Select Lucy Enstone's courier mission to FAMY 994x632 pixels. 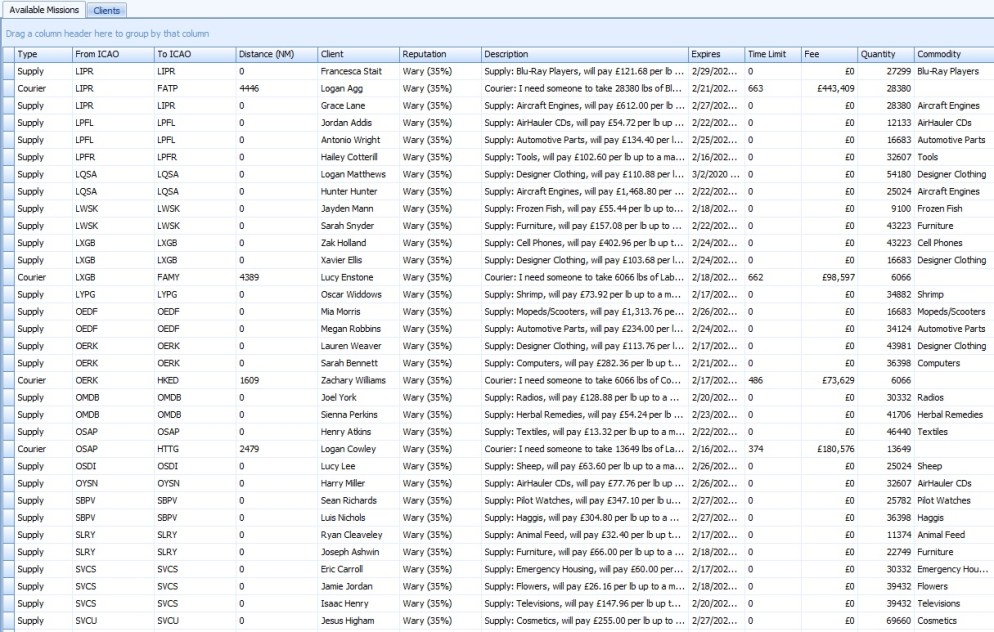point(350,277)
